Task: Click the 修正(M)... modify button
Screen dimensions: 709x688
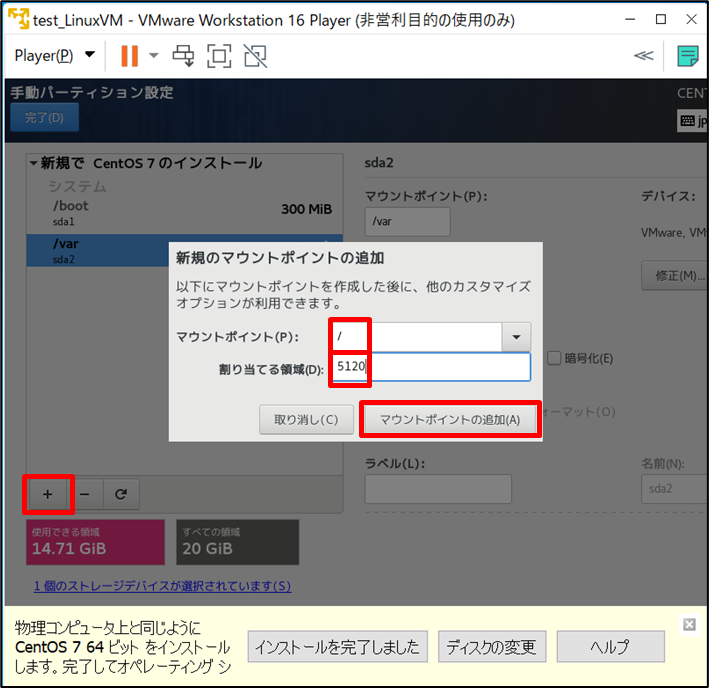Action: pyautogui.click(x=676, y=275)
